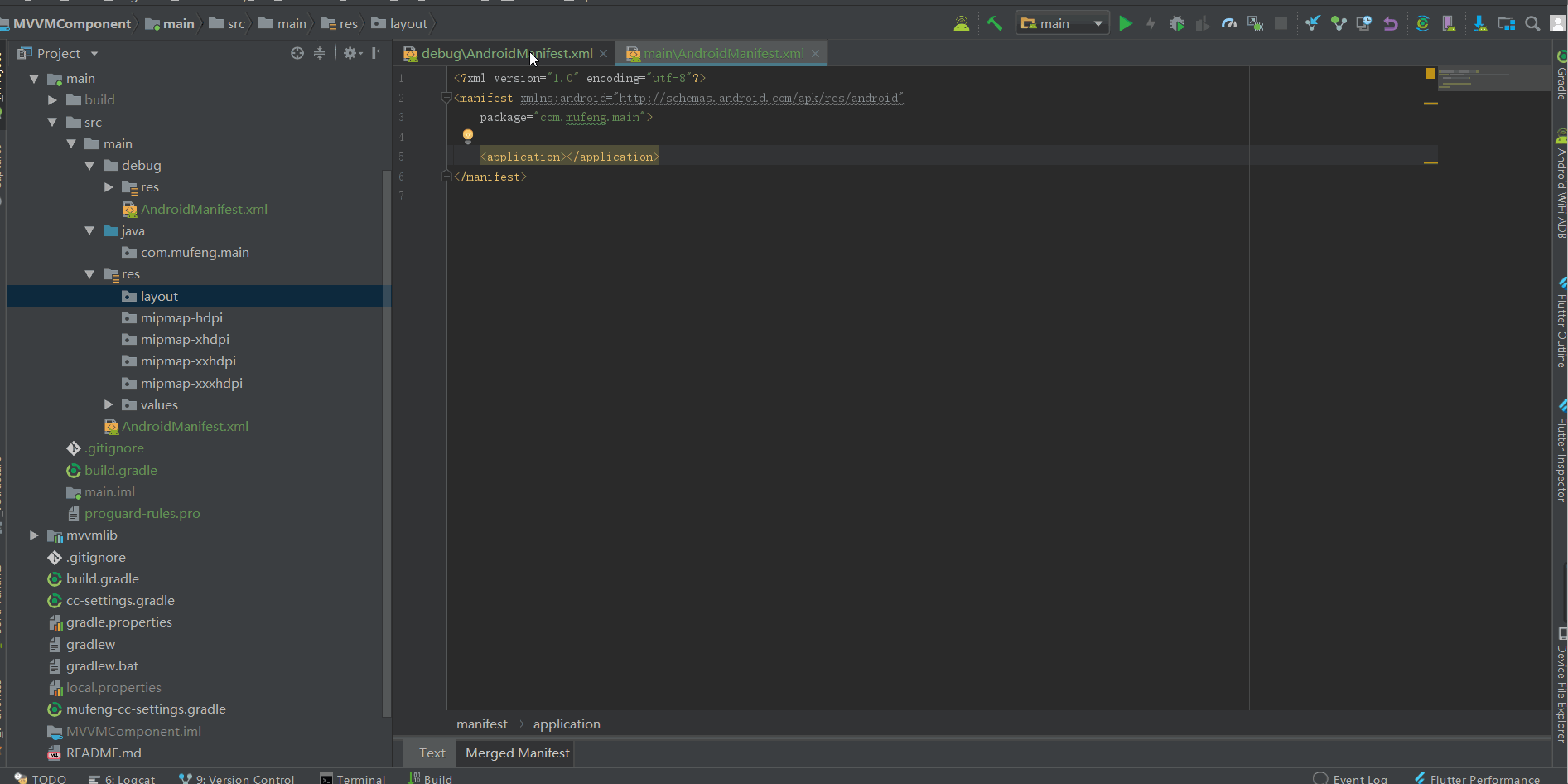Click the Android WiFi ADB toolbar icon

962,24
